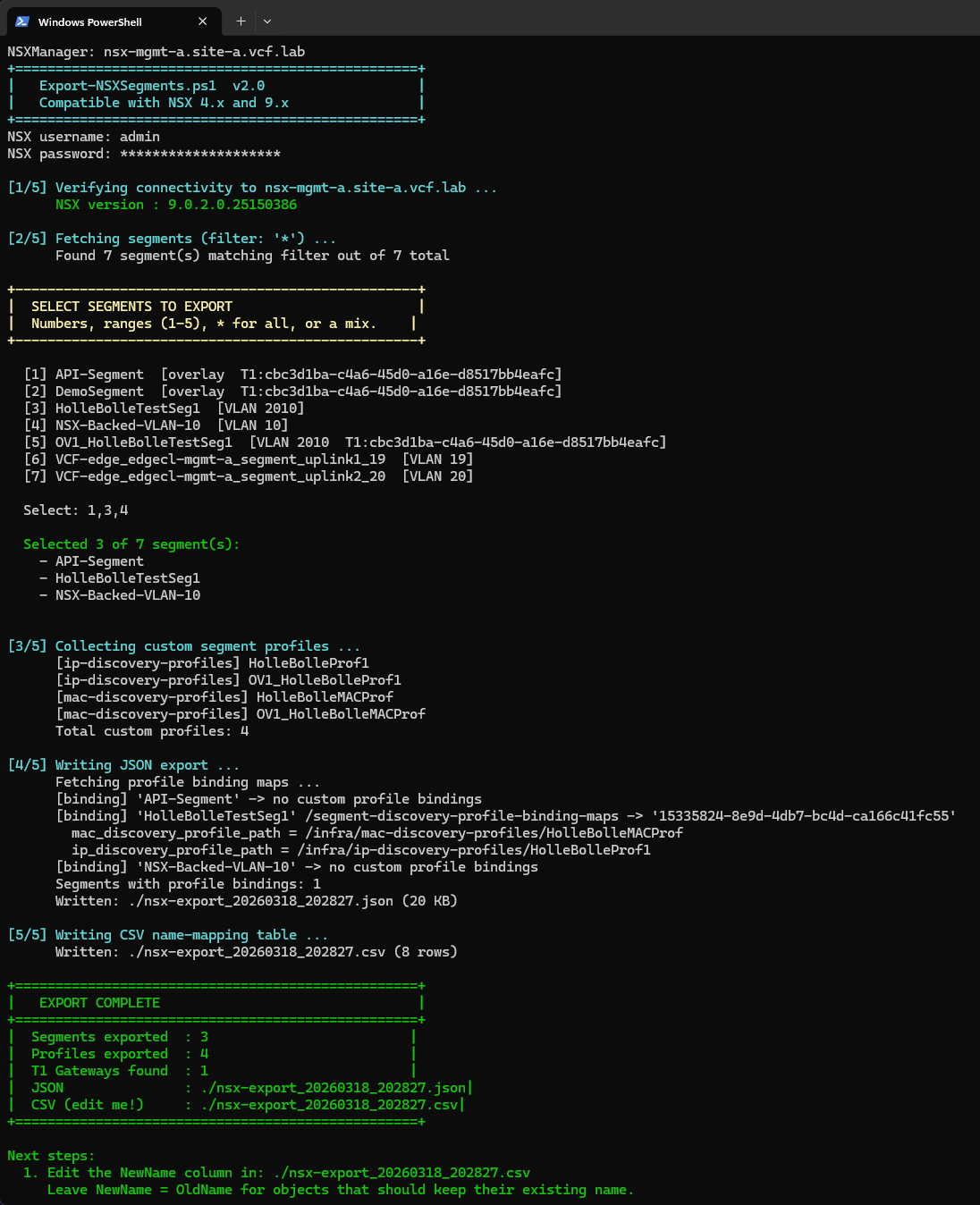Expand the new tab profile dropdown chevron
Viewport: 980px width, 1205px height.
267,21
